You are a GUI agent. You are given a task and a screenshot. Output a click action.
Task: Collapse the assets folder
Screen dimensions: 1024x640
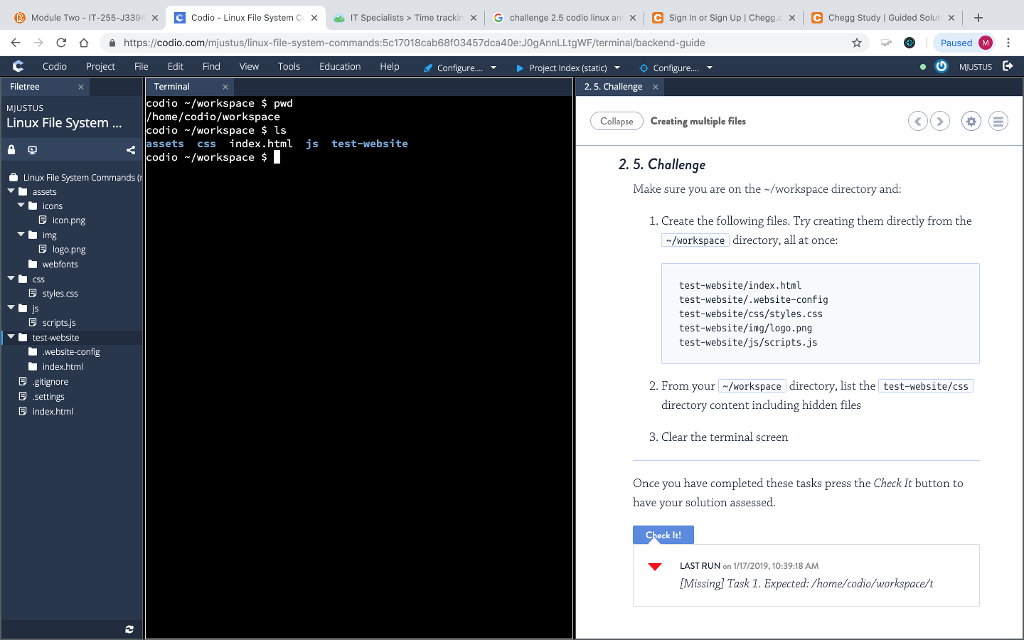tap(11, 191)
